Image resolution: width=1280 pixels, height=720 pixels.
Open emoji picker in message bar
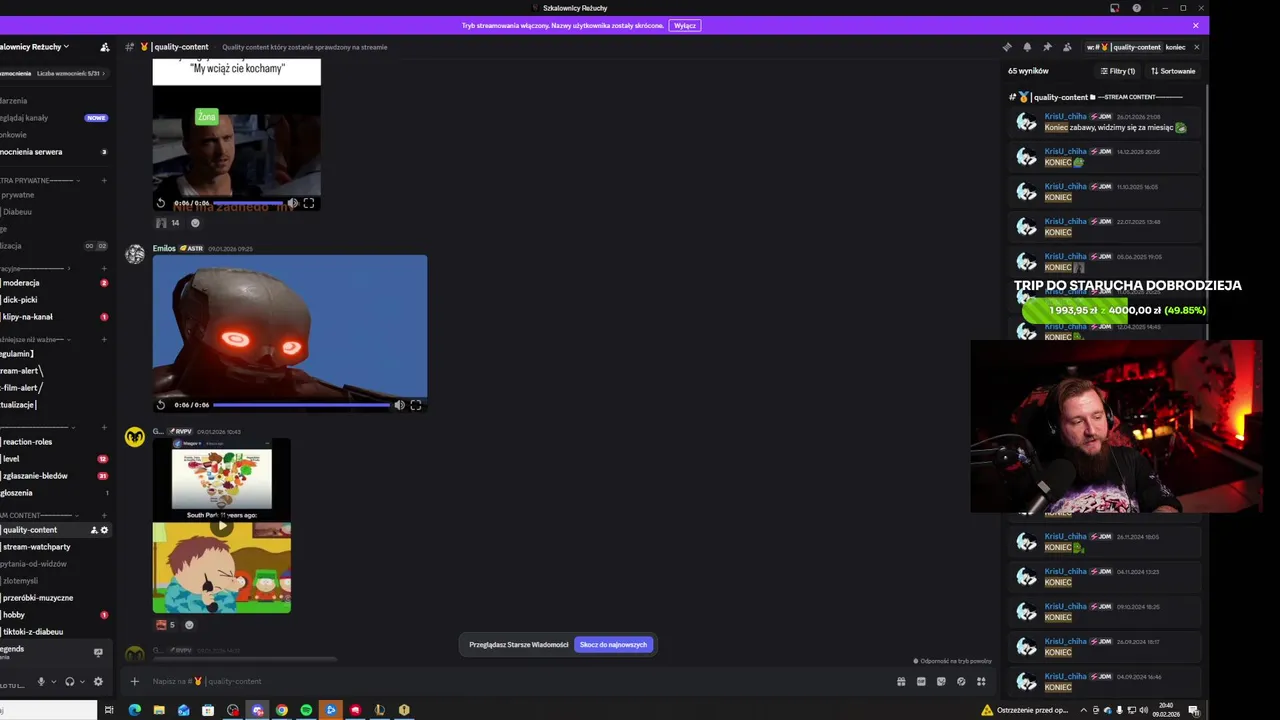961,681
